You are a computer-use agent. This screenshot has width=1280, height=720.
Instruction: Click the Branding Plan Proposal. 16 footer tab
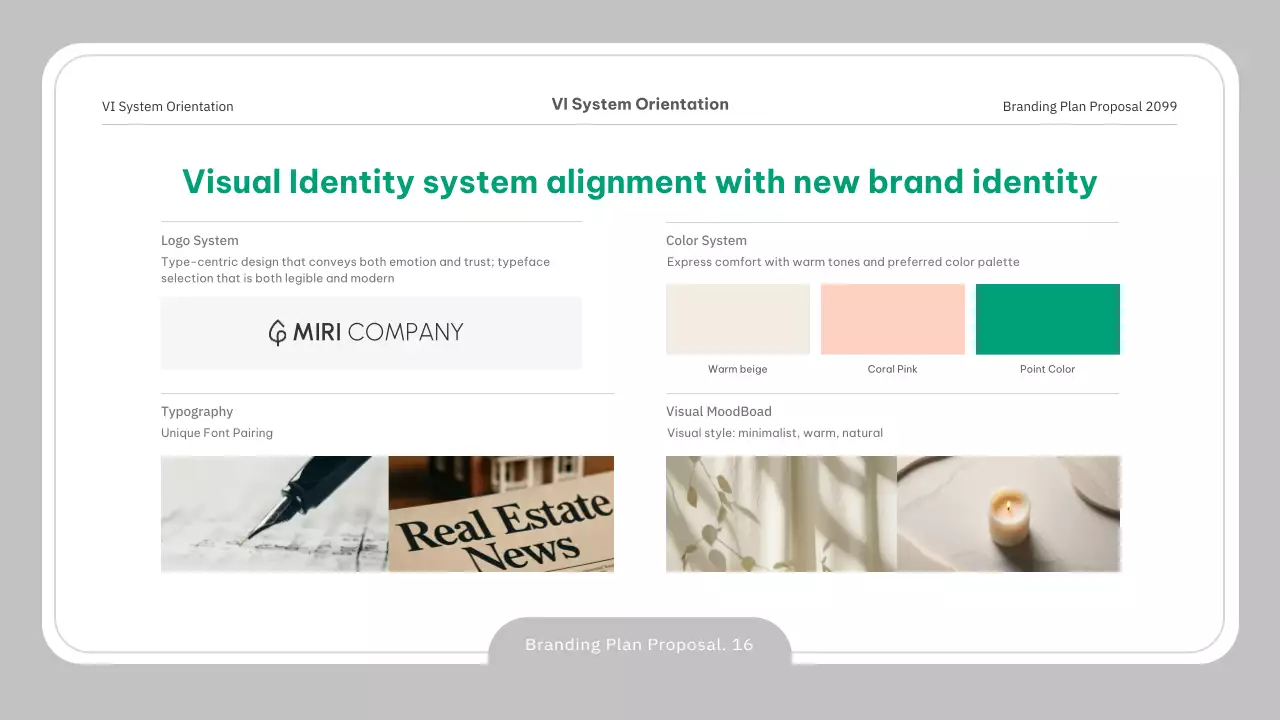pyautogui.click(x=639, y=645)
